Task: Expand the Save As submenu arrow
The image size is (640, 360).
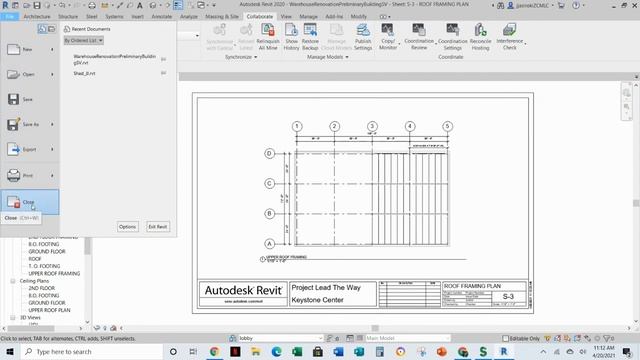Action: tap(52, 124)
